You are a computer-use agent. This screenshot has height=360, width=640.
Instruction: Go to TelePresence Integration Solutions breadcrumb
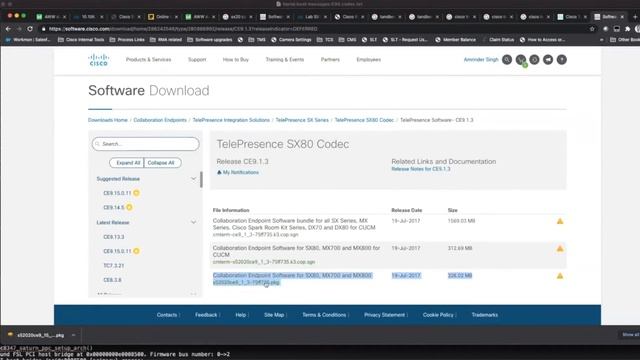pyautogui.click(x=231, y=120)
